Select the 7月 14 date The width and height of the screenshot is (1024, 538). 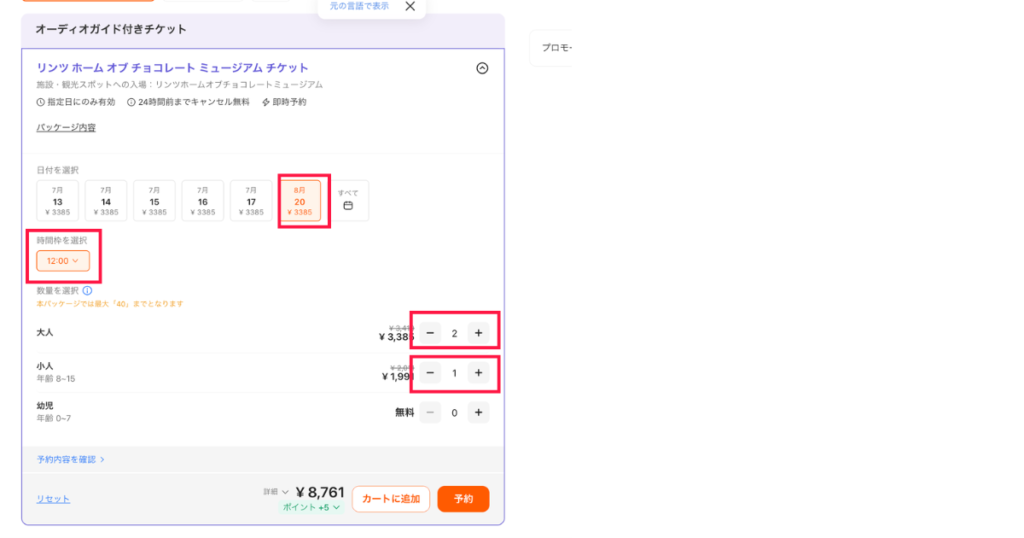click(106, 200)
